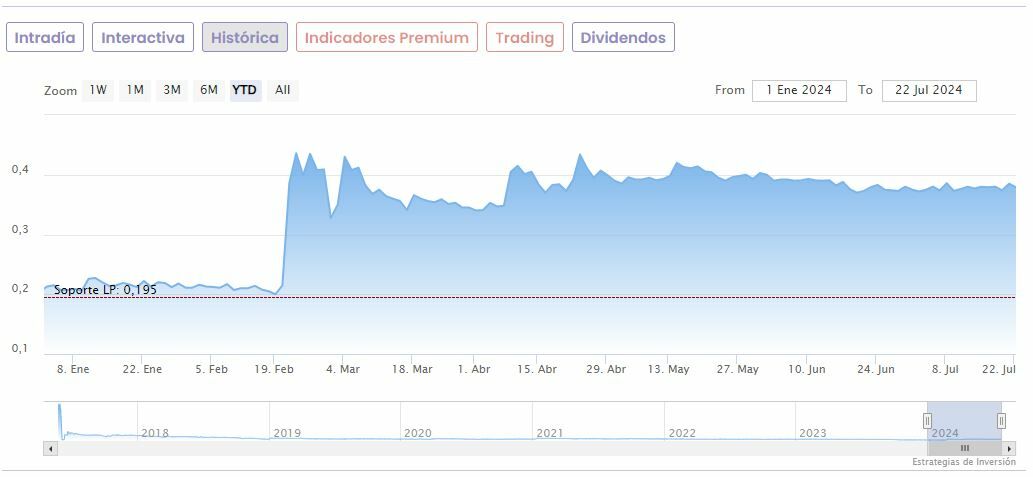Click the To date field

click(x=928, y=90)
